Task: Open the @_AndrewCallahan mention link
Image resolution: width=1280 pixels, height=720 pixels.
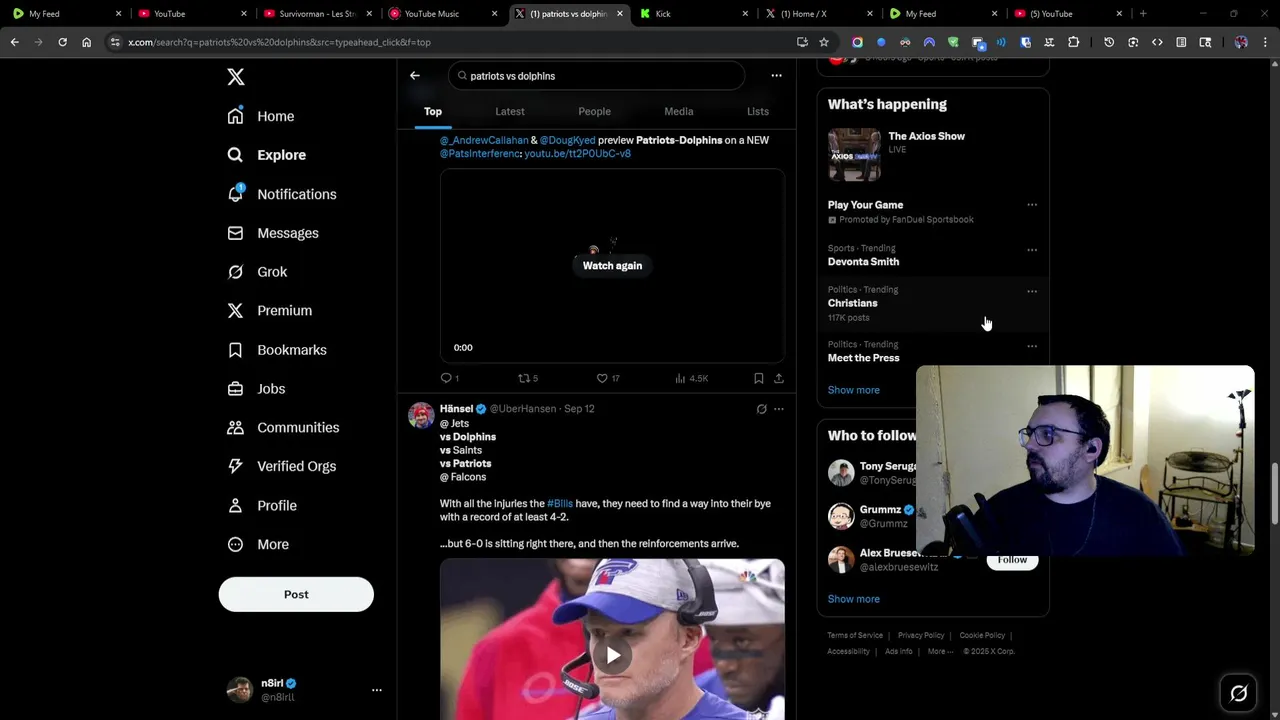Action: point(484,140)
